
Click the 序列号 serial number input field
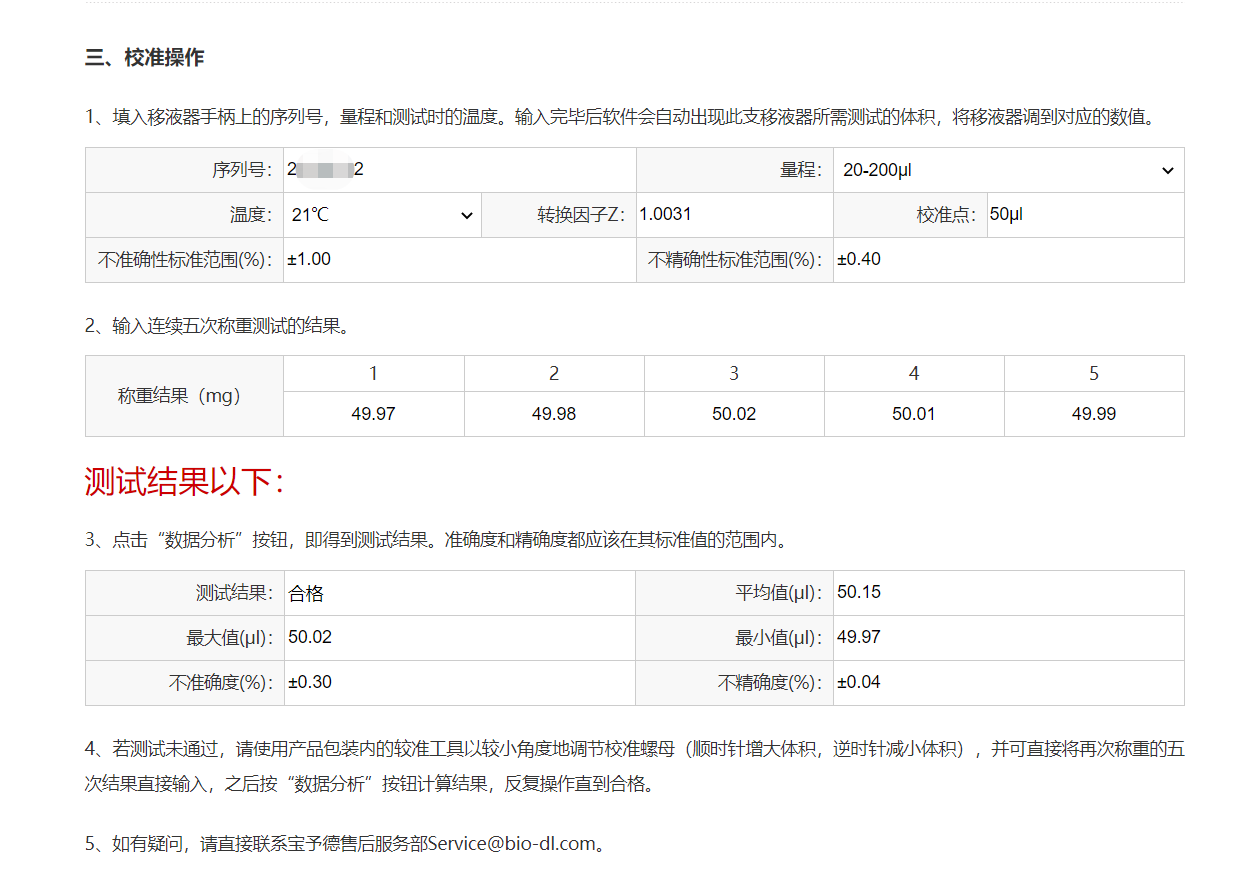point(458,170)
